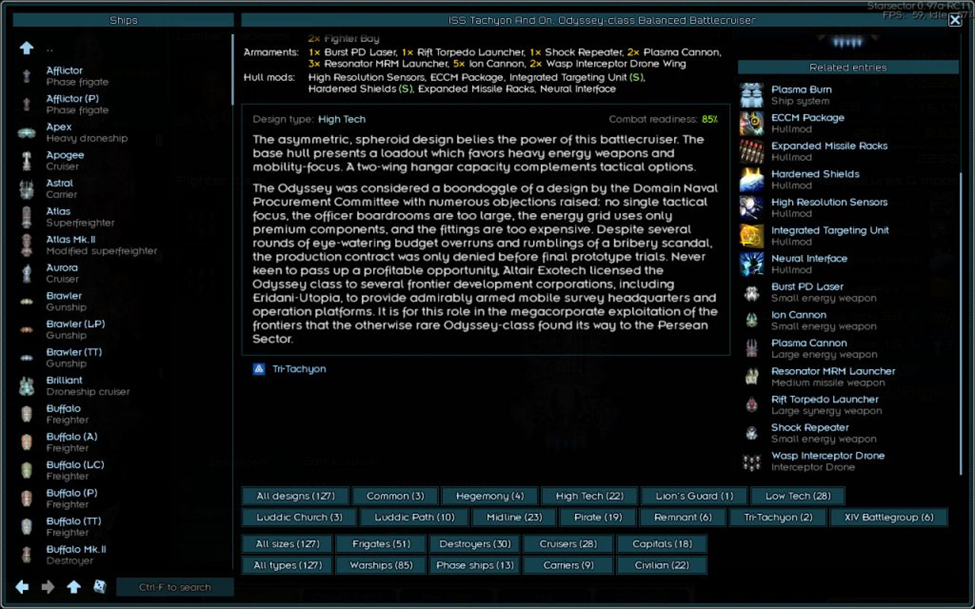The image size is (975, 609).
Task: Toggle the Phase ships type filter
Action: point(475,565)
